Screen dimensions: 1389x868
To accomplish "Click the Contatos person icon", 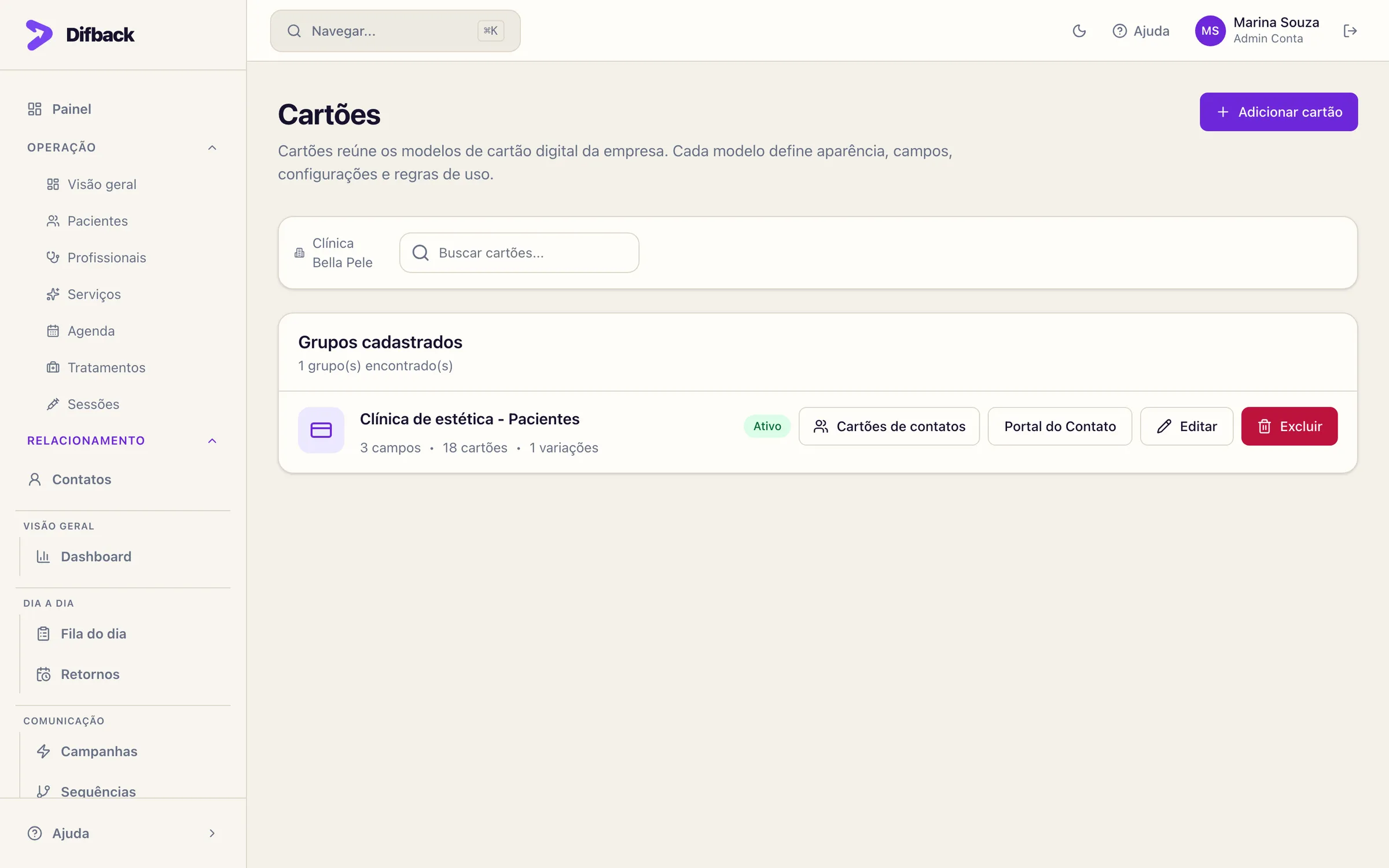I will click(35, 479).
